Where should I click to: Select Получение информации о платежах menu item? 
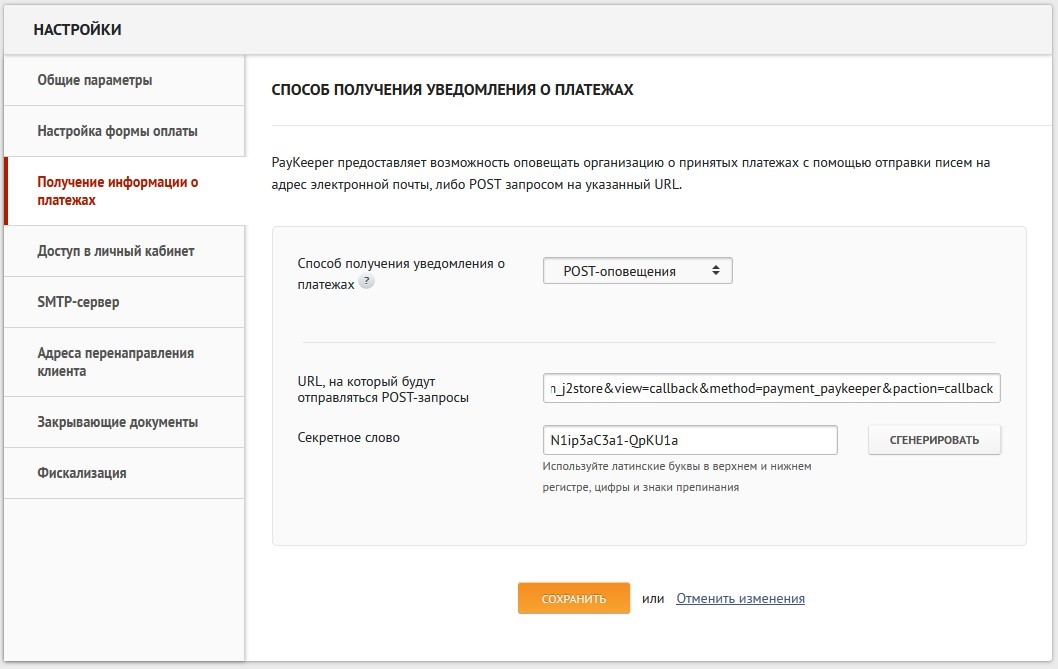pyautogui.click(x=117, y=191)
